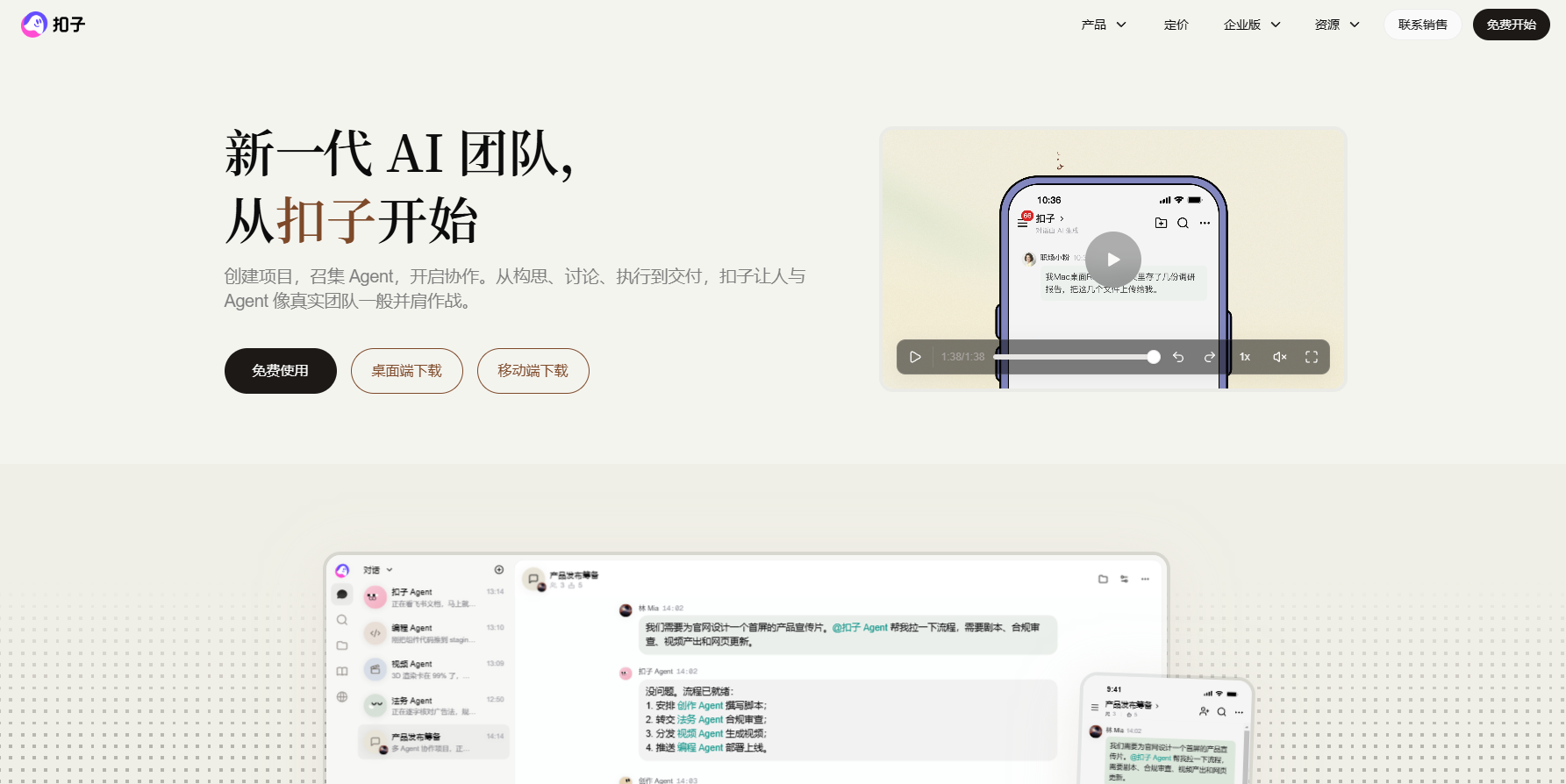1566x784 pixels.
Task: Click the forward arrow in the video controls
Action: pyautogui.click(x=1210, y=357)
